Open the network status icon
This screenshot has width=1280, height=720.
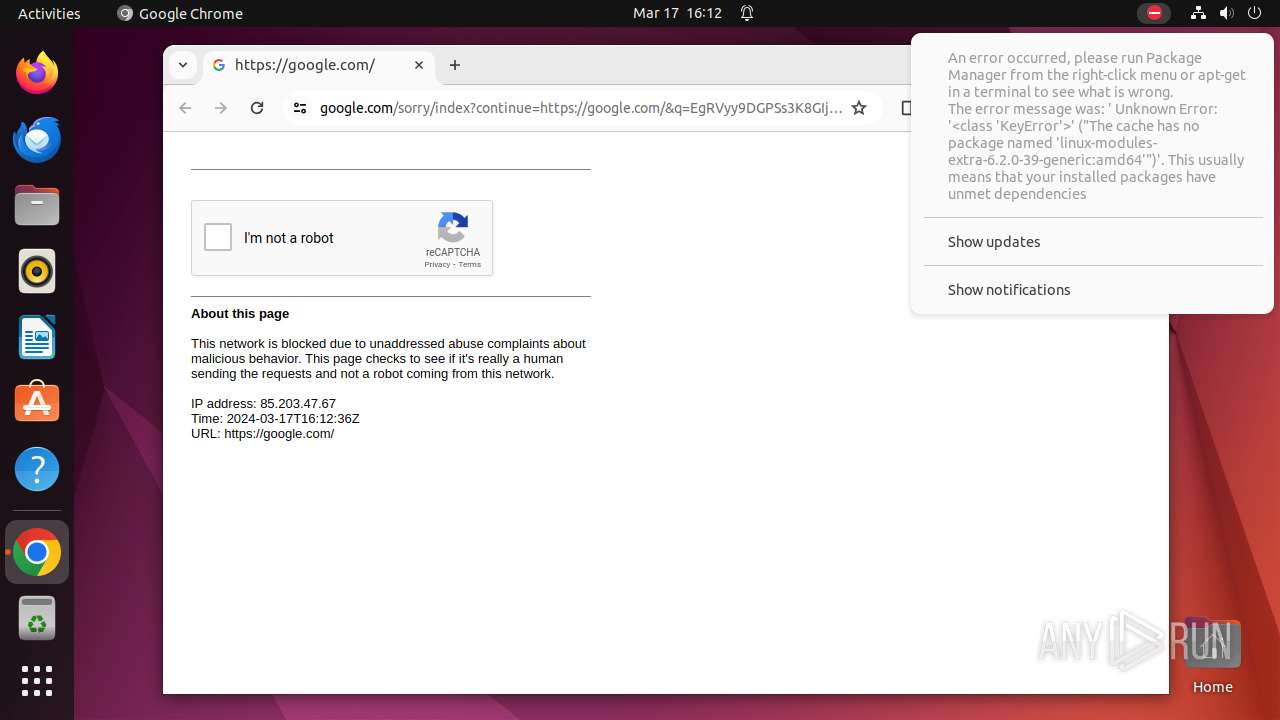click(1199, 13)
